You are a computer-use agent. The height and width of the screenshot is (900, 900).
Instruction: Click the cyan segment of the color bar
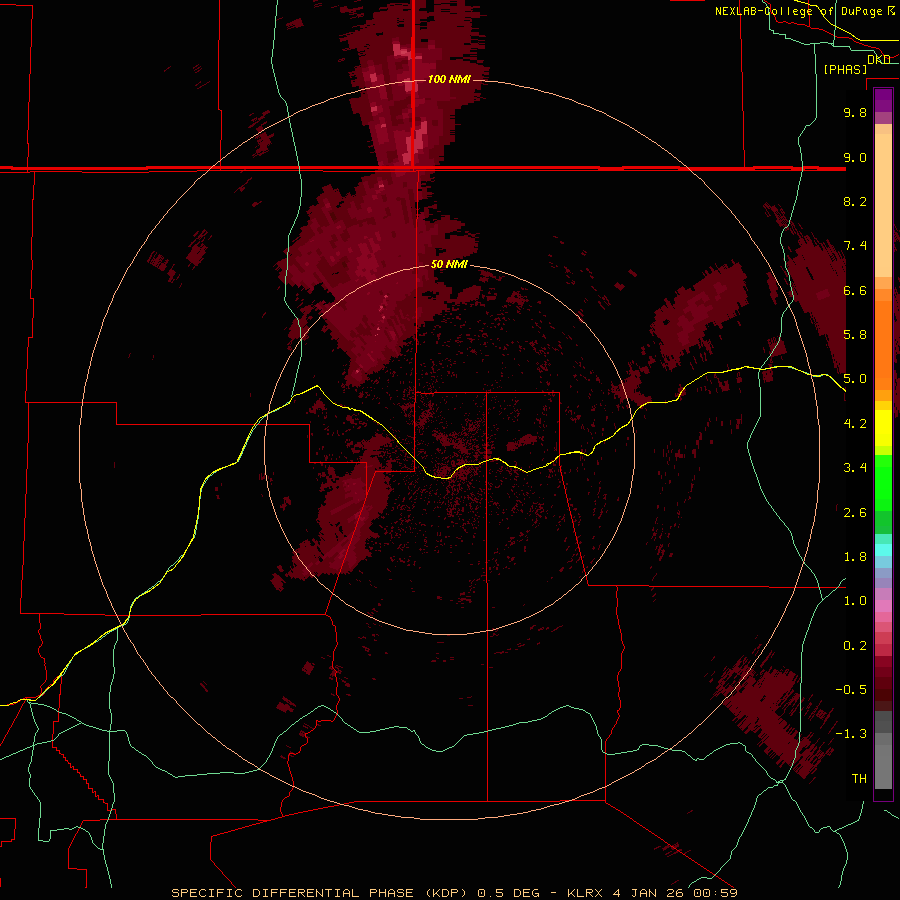(x=883, y=550)
